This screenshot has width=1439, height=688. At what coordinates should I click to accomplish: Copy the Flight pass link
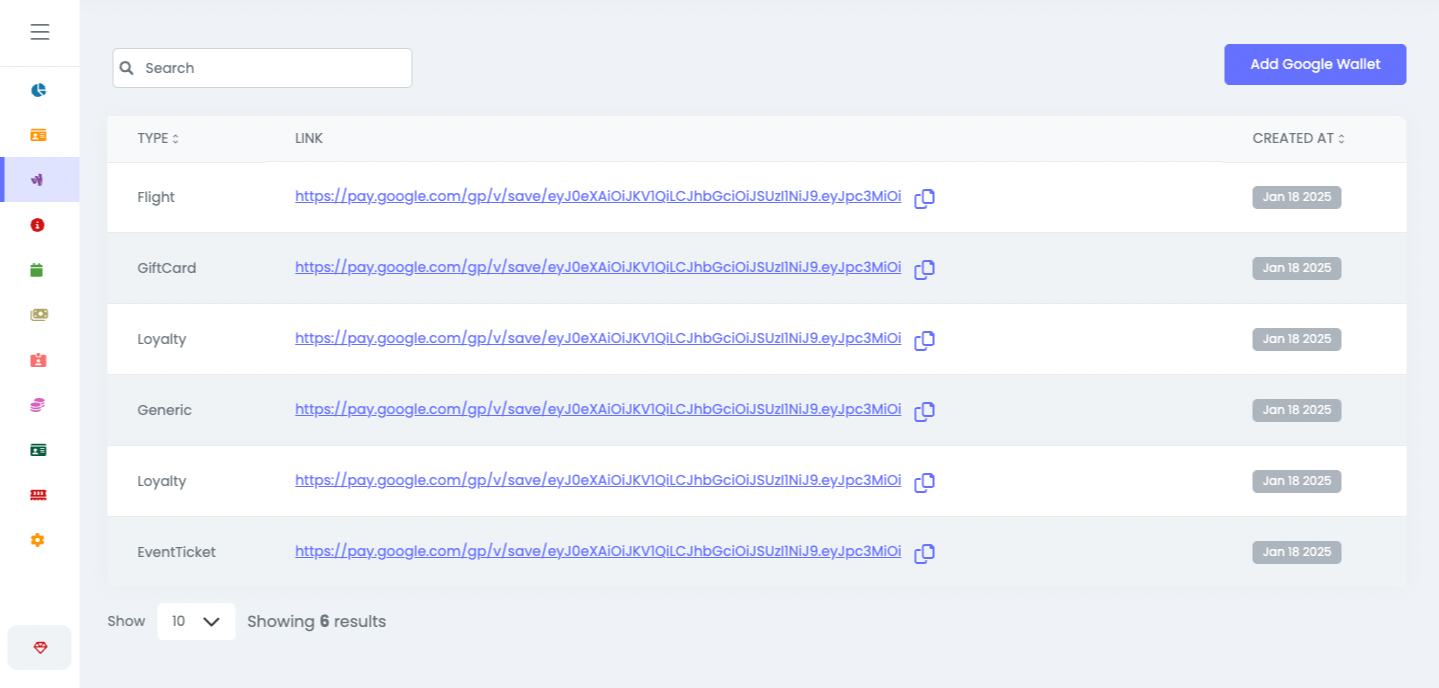[x=923, y=198]
